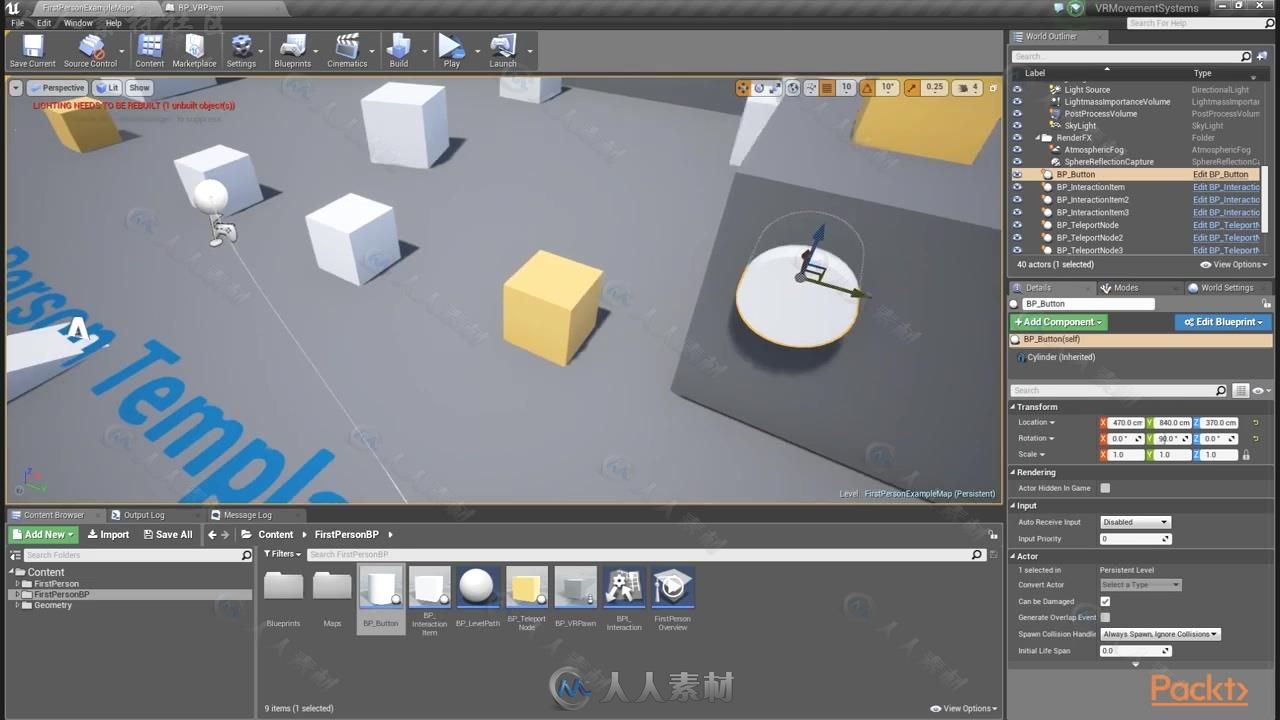1280x720 pixels.
Task: Click the lock icon next to the BP_Button name
Action: [1266, 304]
